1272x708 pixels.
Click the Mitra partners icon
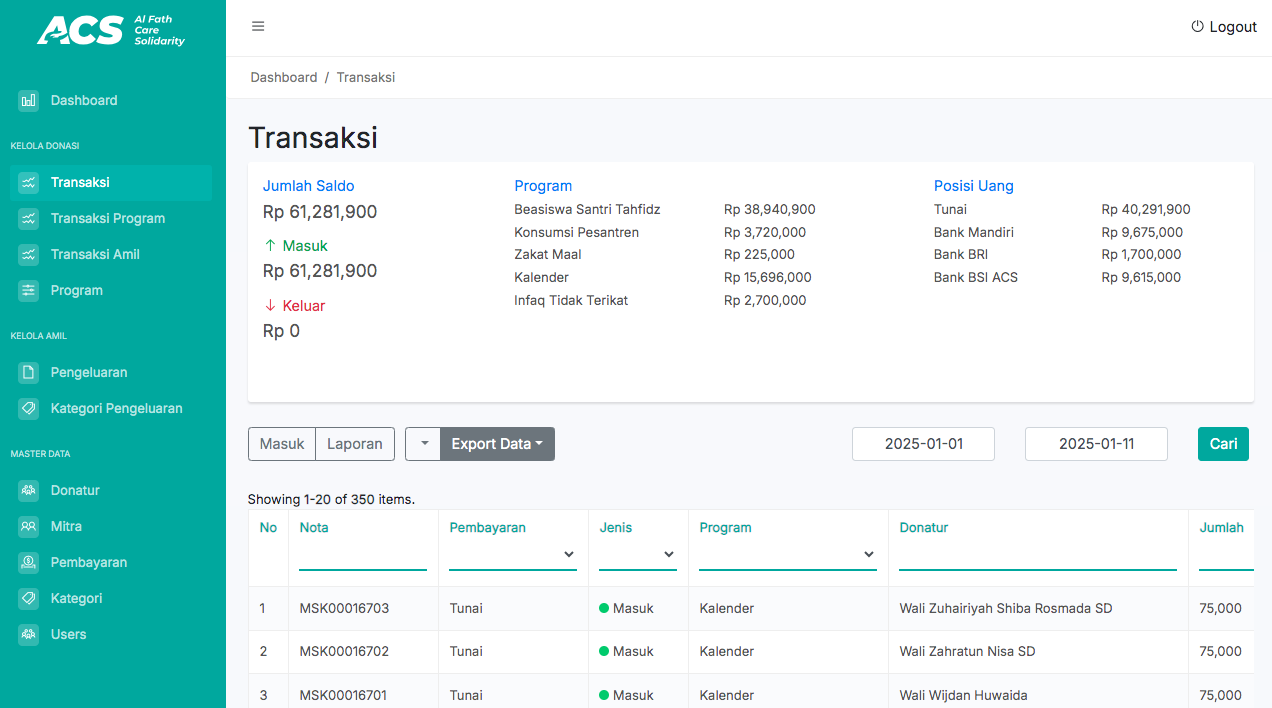click(x=29, y=526)
